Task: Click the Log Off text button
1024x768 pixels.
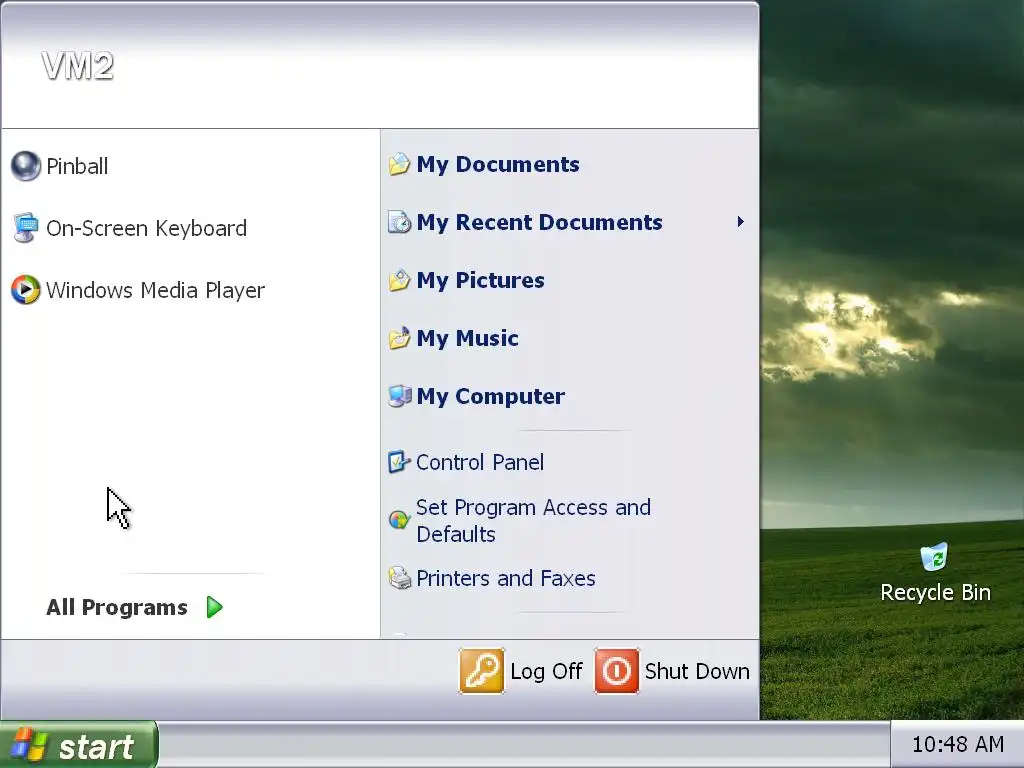Action: tap(546, 671)
